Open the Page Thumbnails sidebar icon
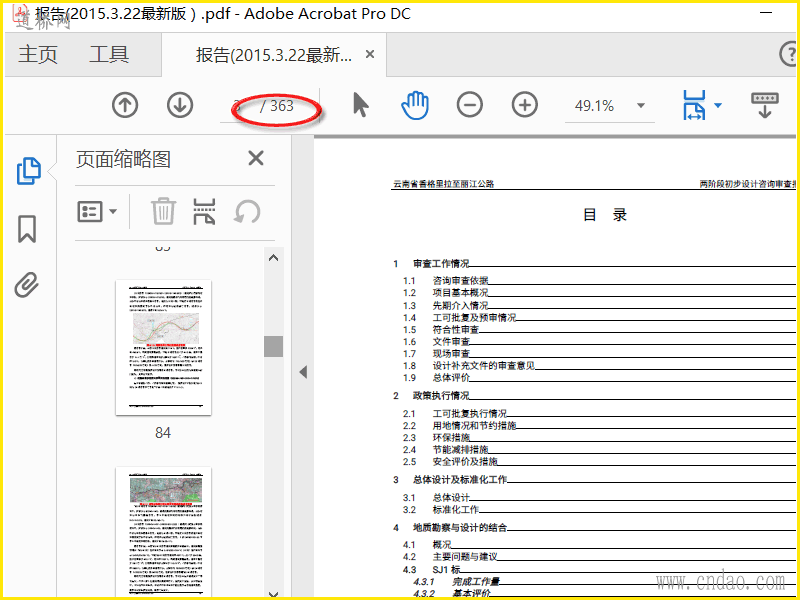The image size is (800, 600). click(29, 171)
